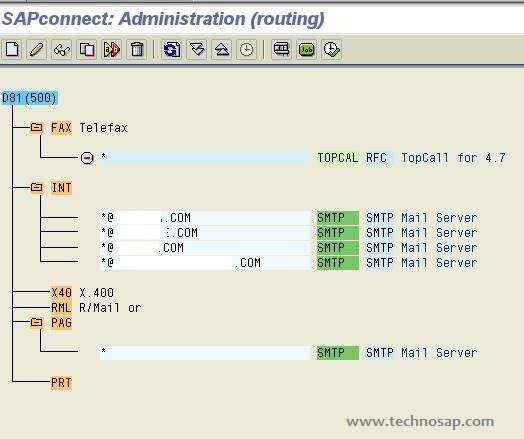Click the blue Refresh icon

click(171, 49)
